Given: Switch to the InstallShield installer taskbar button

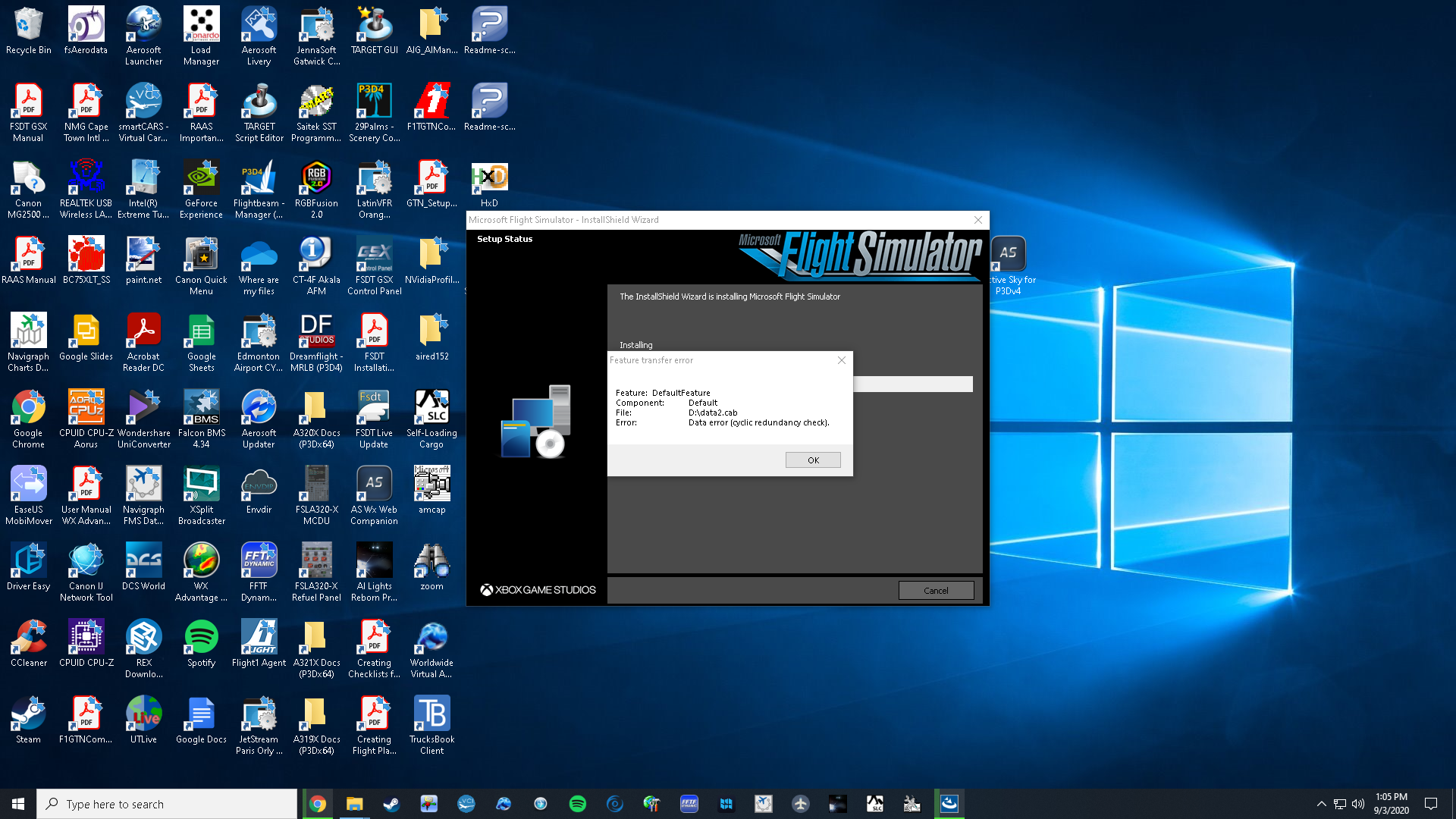Looking at the screenshot, I should 949,804.
